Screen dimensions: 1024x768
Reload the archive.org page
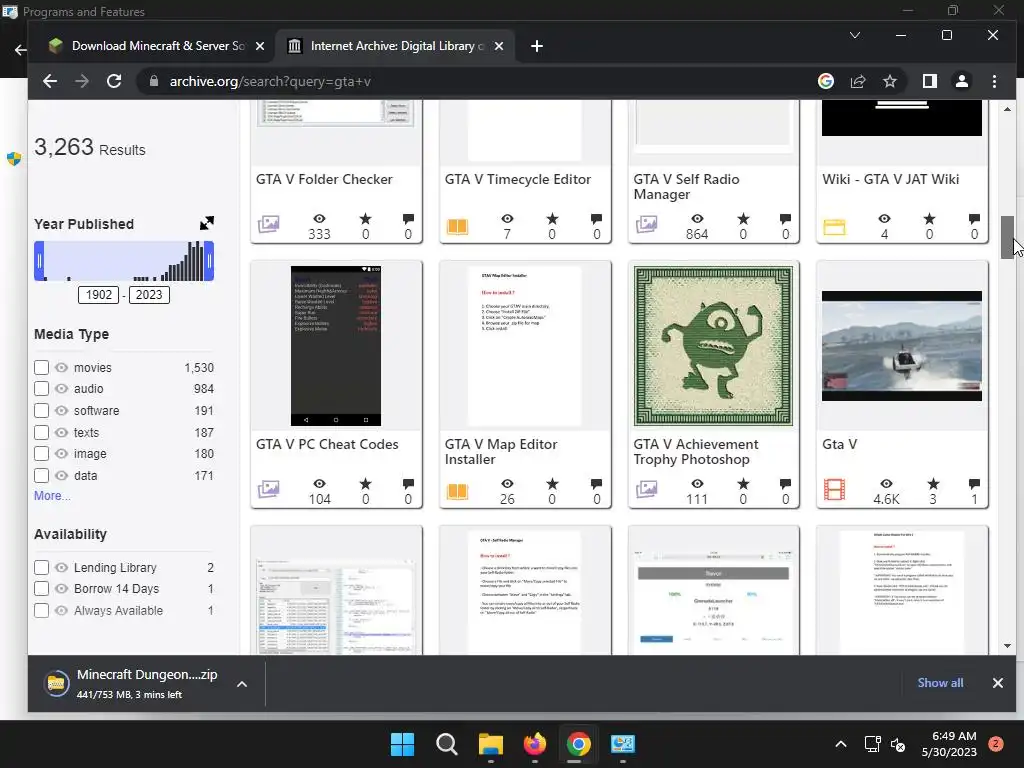click(x=114, y=81)
